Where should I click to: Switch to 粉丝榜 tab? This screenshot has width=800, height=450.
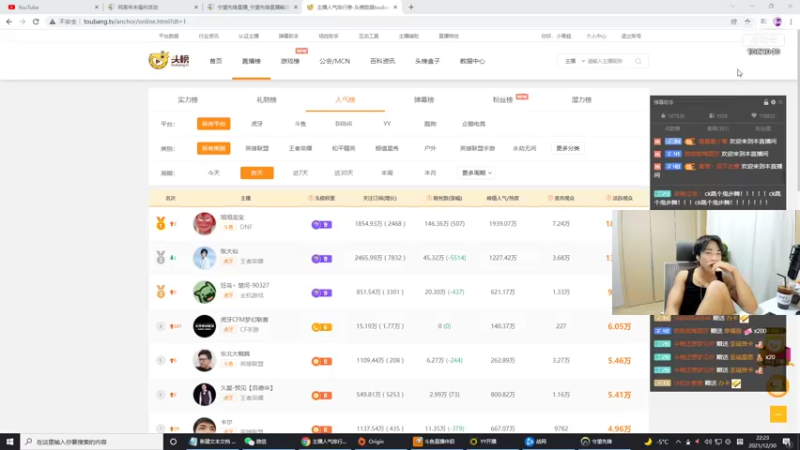[x=503, y=100]
